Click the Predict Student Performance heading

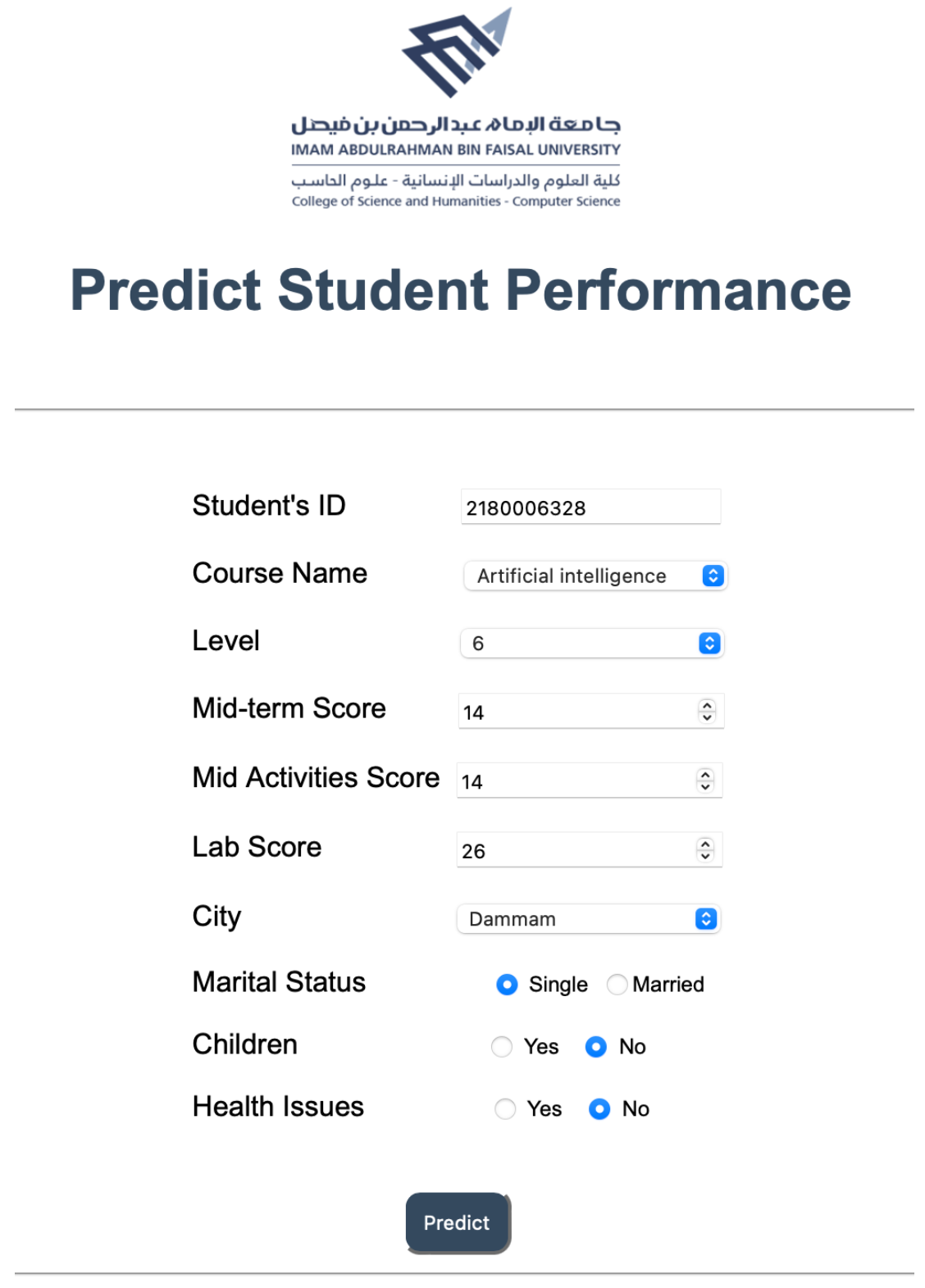tap(461, 290)
